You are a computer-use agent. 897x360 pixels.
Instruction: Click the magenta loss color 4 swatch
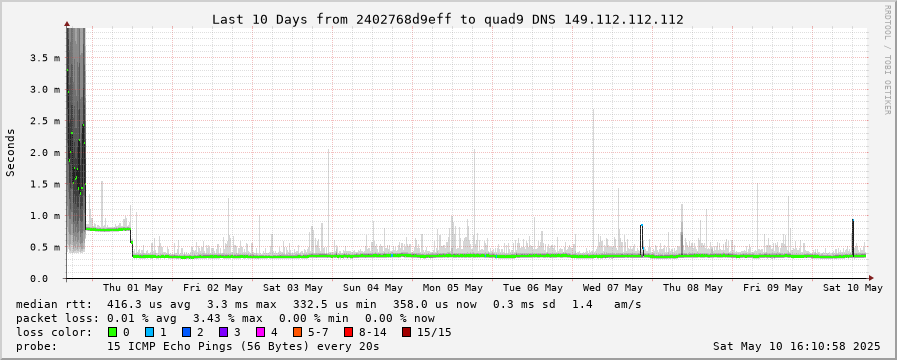click(x=259, y=332)
